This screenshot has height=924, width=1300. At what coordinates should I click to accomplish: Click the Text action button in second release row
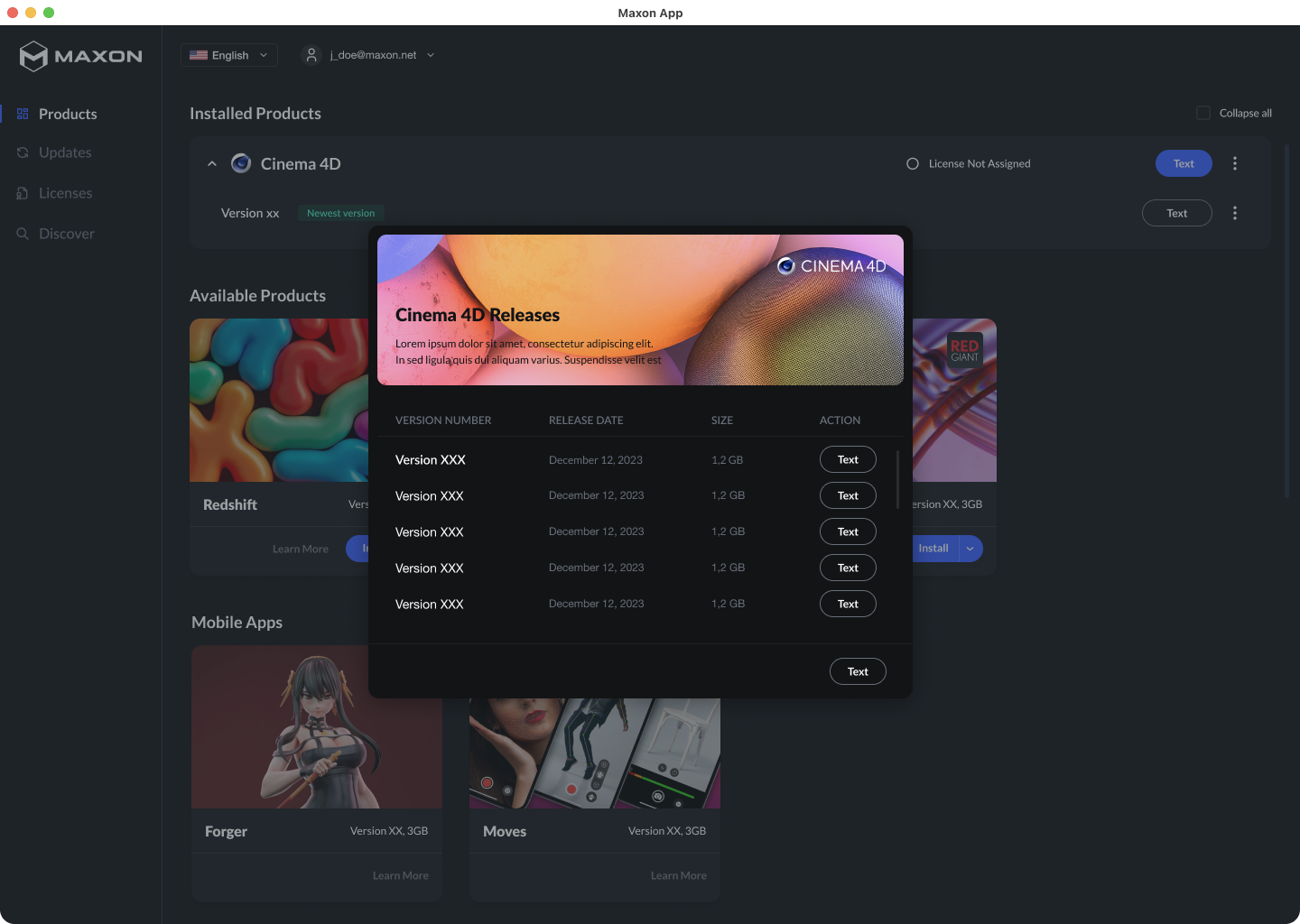[848, 495]
